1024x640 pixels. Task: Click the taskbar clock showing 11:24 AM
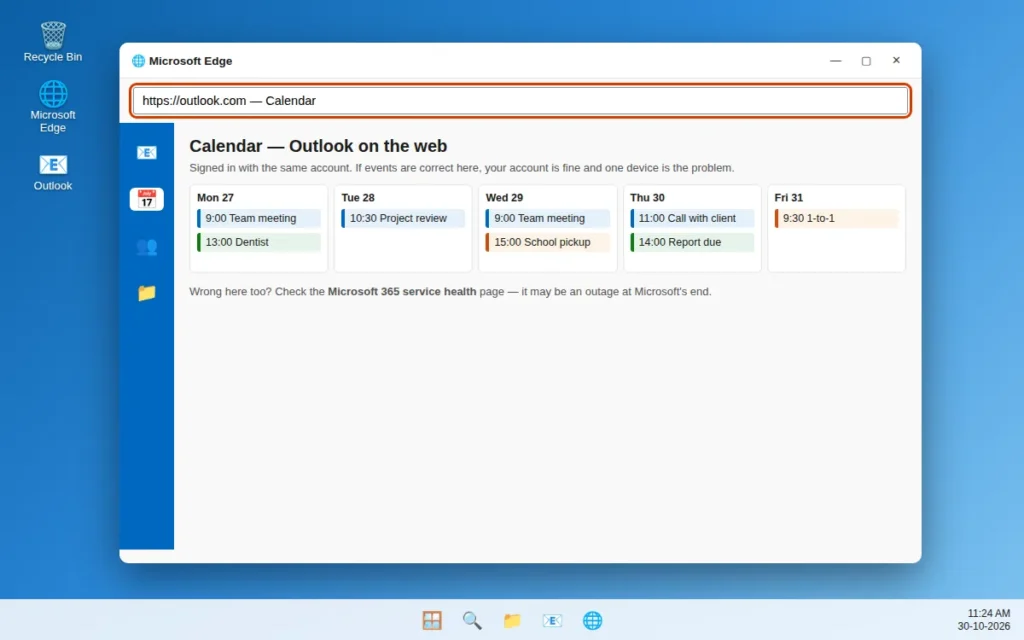[984, 620]
